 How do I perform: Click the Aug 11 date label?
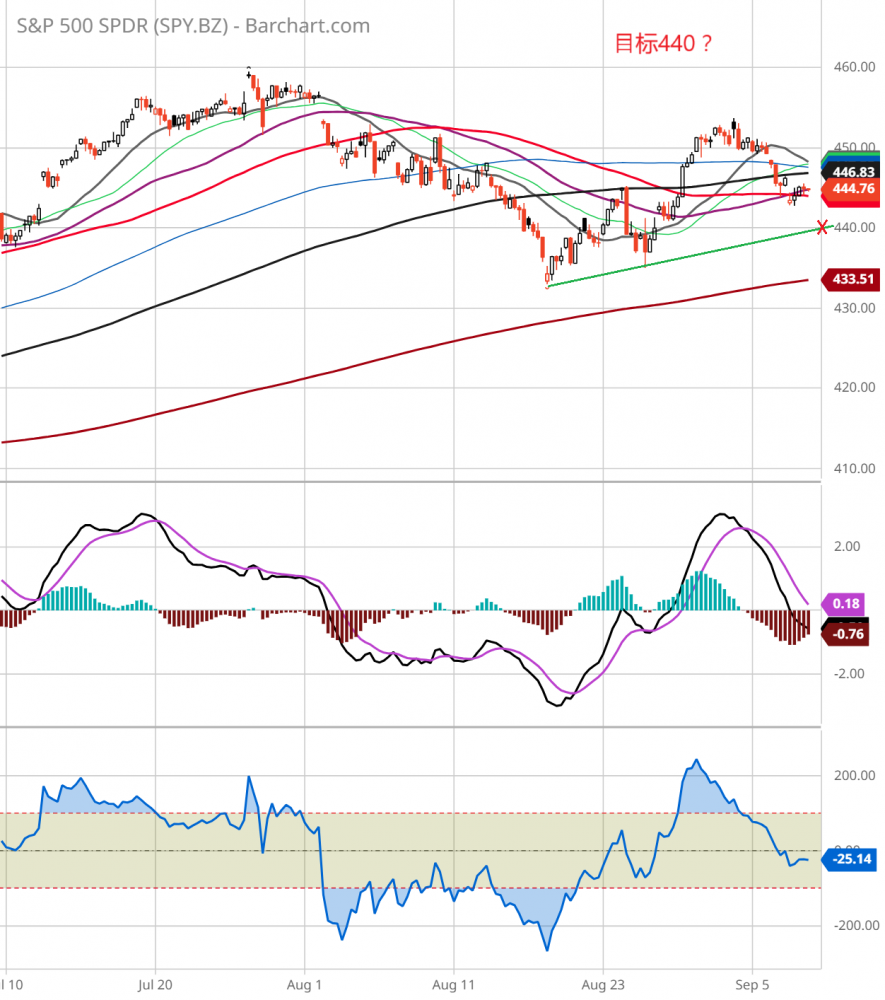tap(453, 985)
